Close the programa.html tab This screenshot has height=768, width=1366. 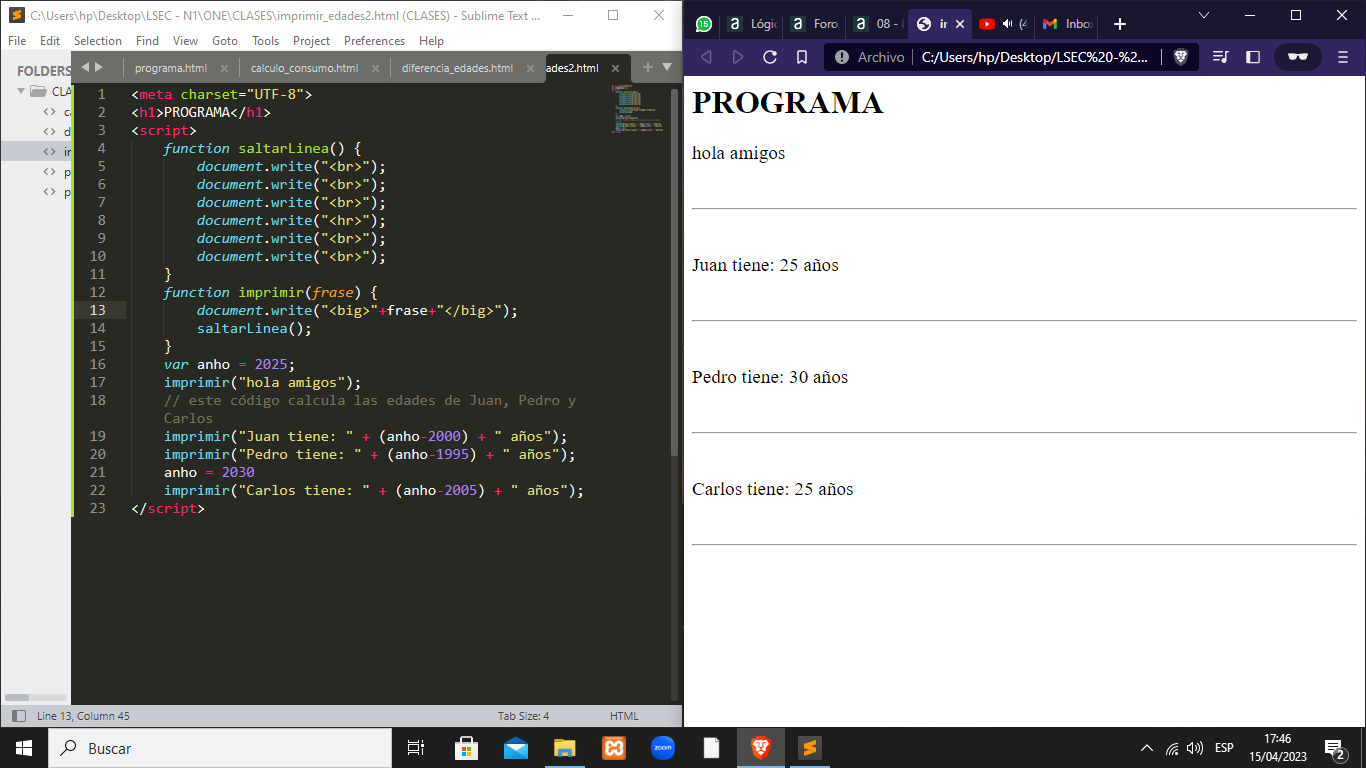tap(224, 68)
